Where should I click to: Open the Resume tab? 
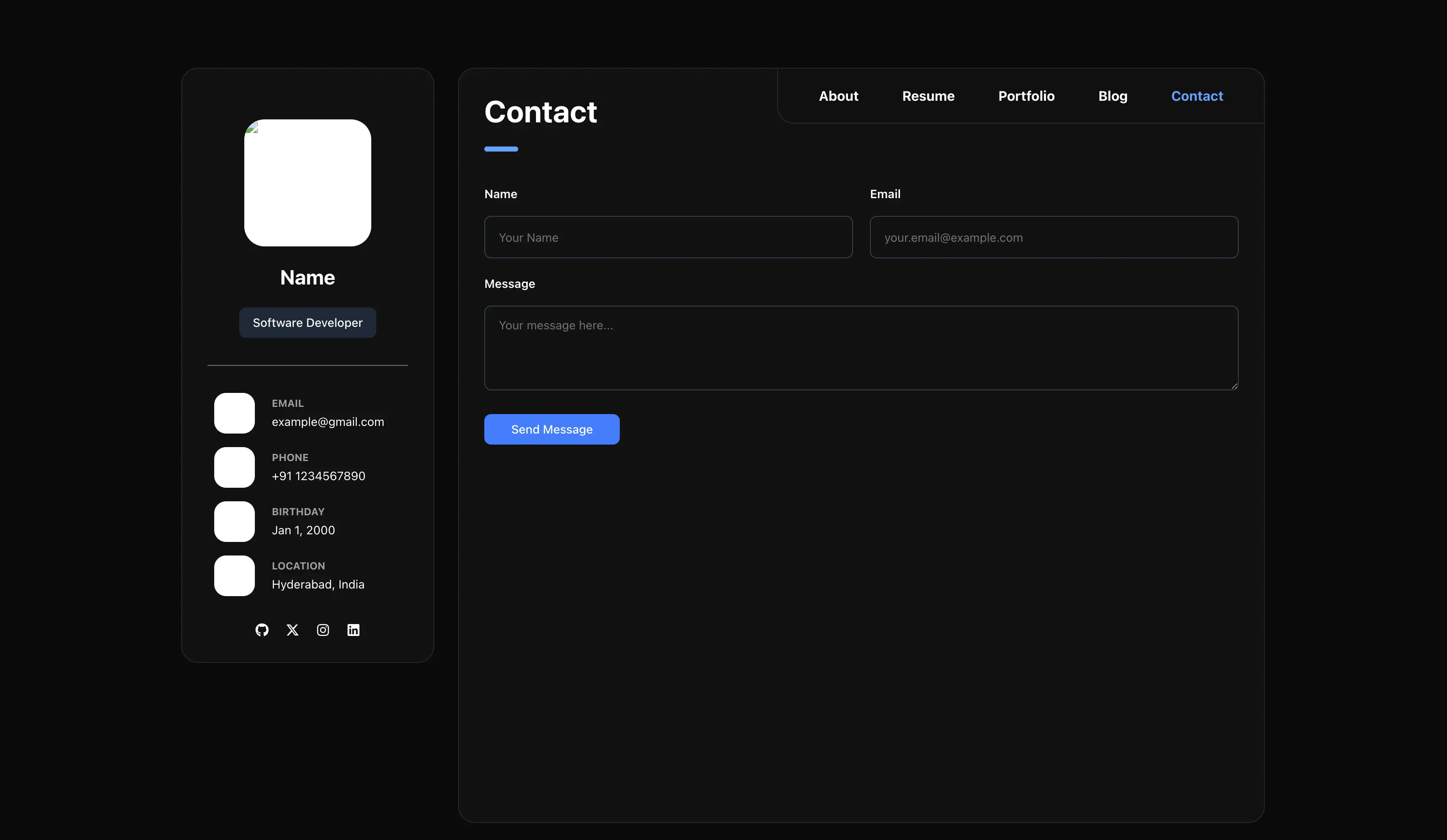(x=928, y=96)
